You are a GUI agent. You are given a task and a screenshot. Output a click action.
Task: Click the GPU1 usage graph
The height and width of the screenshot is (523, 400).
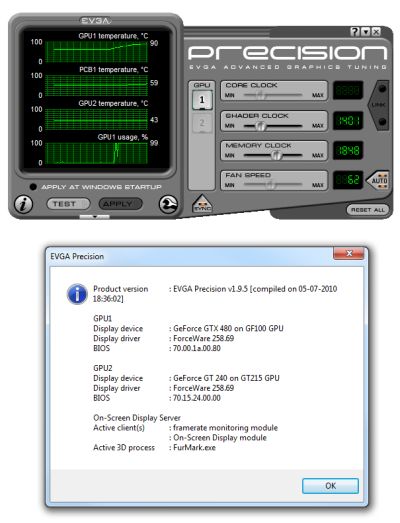click(x=96, y=153)
